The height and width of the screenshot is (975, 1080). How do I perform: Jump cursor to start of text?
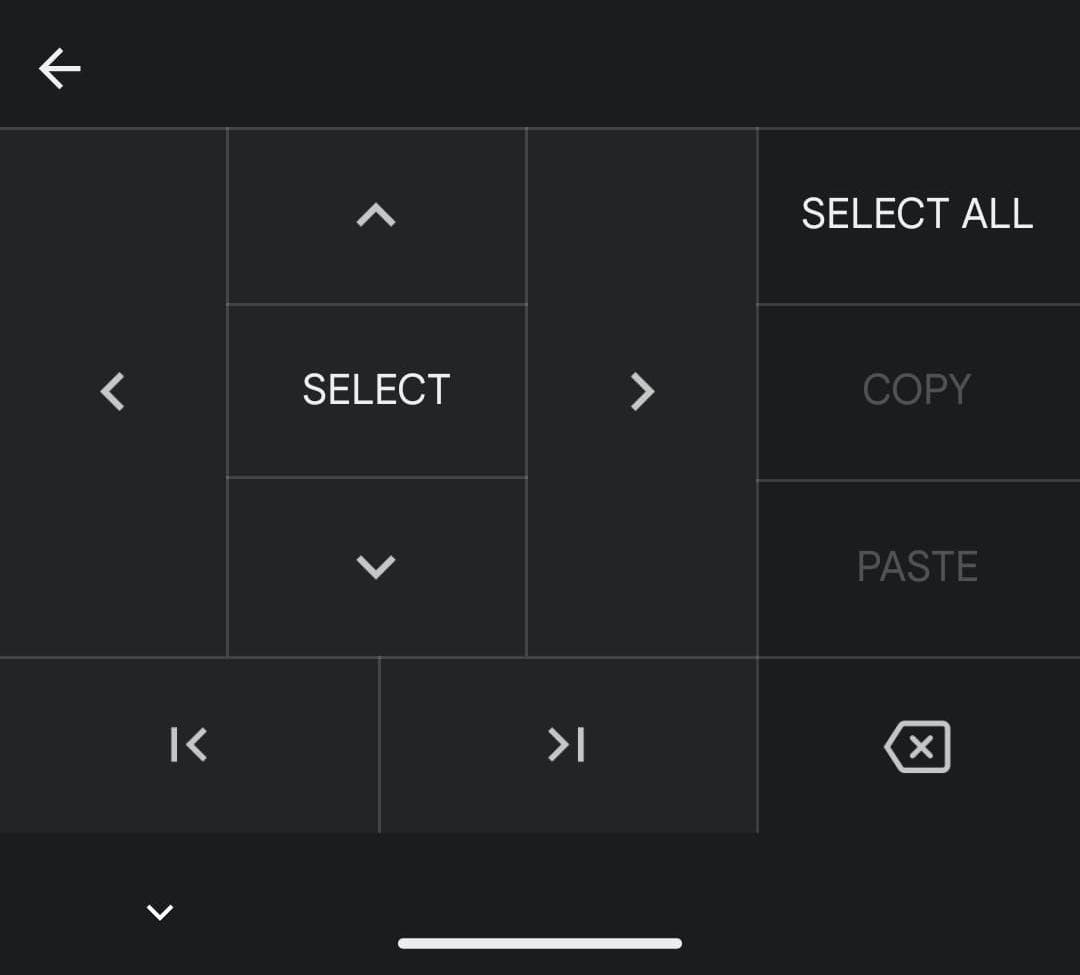click(189, 745)
